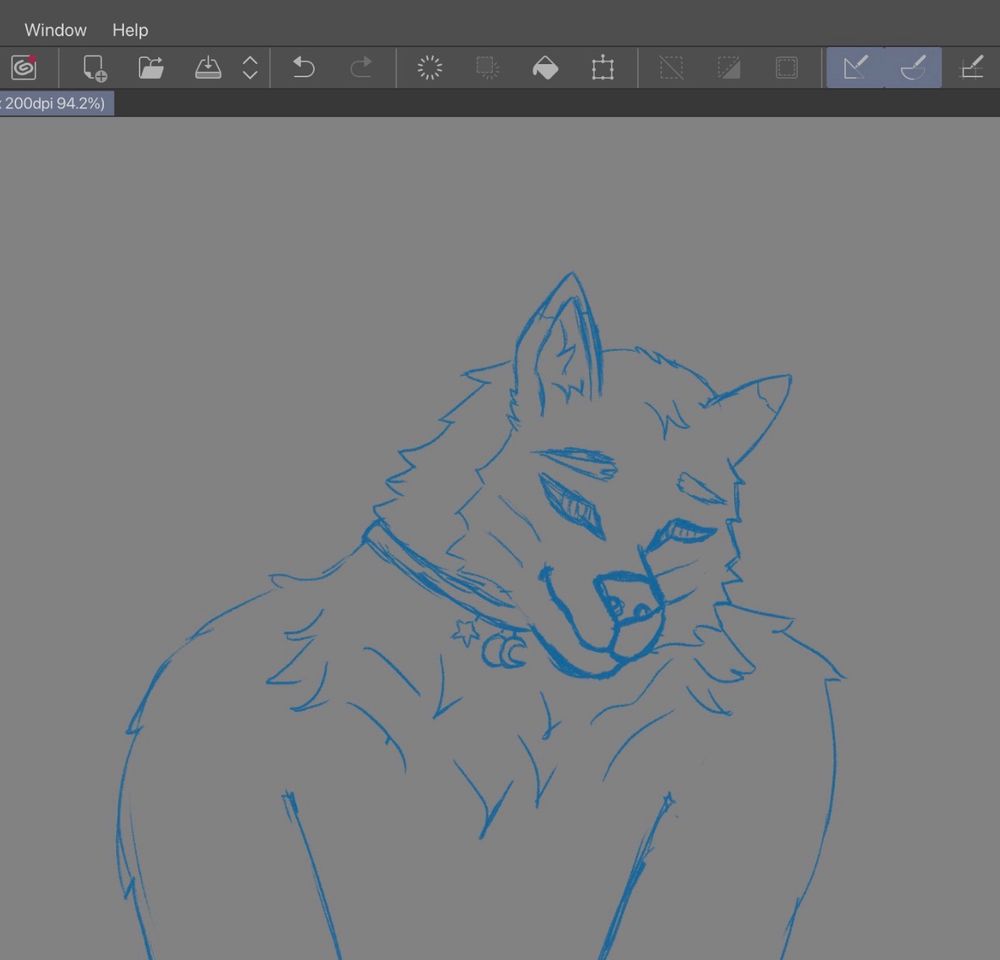Image resolution: width=1000 pixels, height=960 pixels.
Task: Create a new canvas document
Action: click(x=95, y=68)
